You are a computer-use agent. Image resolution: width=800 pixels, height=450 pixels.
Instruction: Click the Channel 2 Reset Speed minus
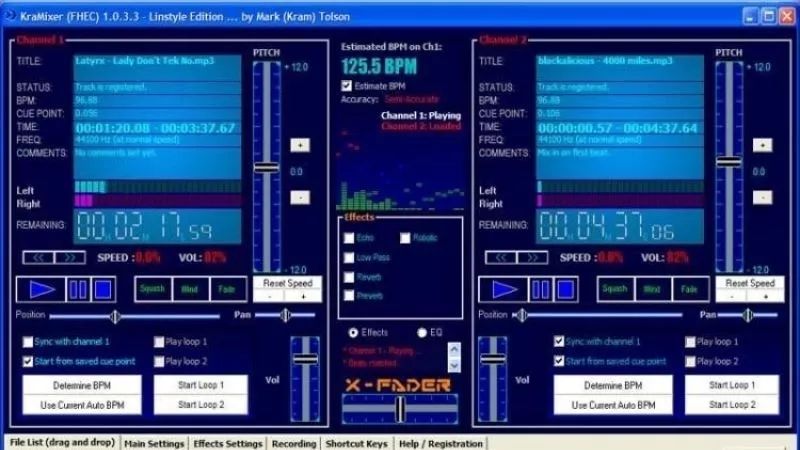pos(733,296)
